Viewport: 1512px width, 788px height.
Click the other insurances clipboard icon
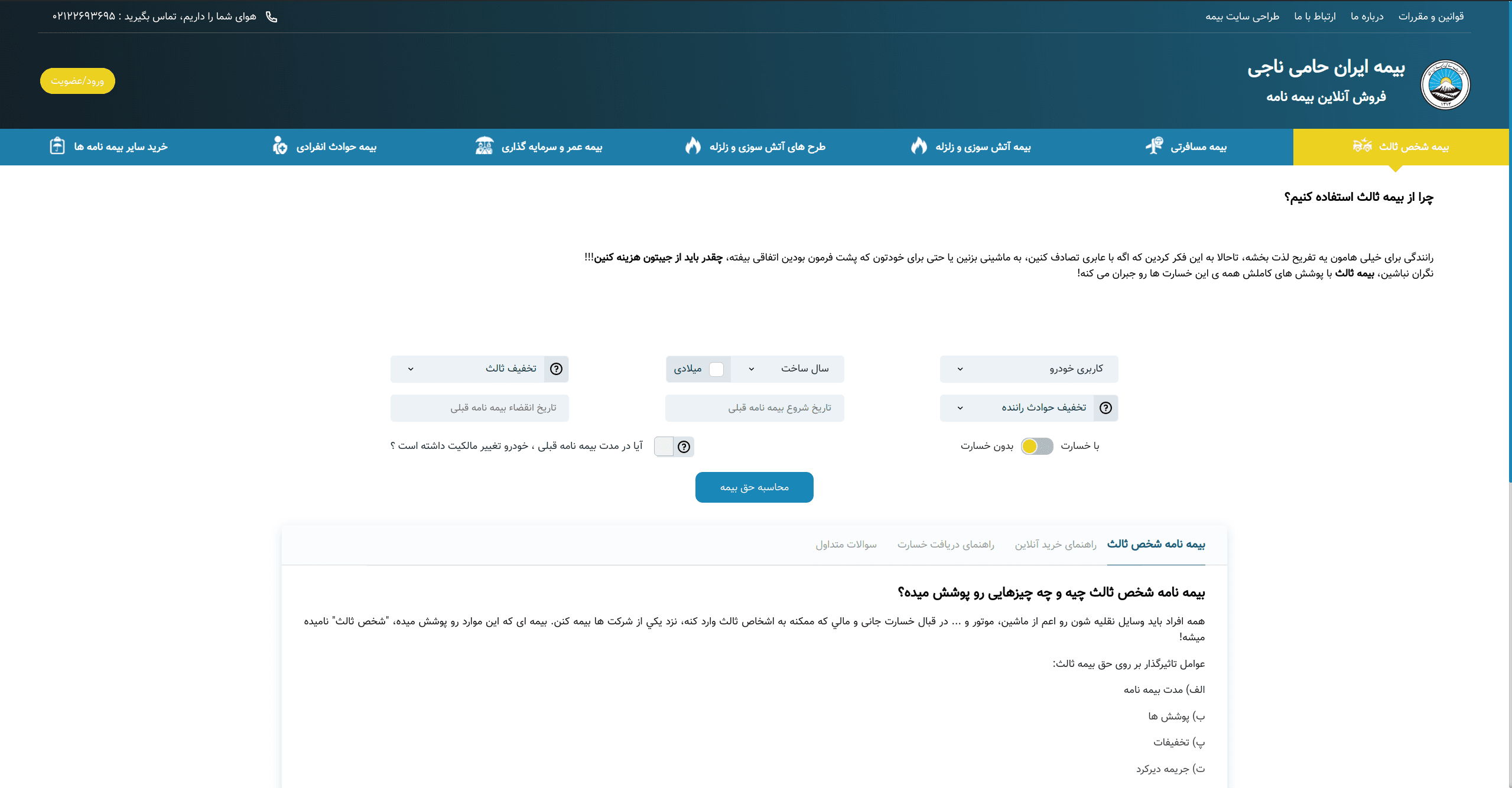pos(57,145)
